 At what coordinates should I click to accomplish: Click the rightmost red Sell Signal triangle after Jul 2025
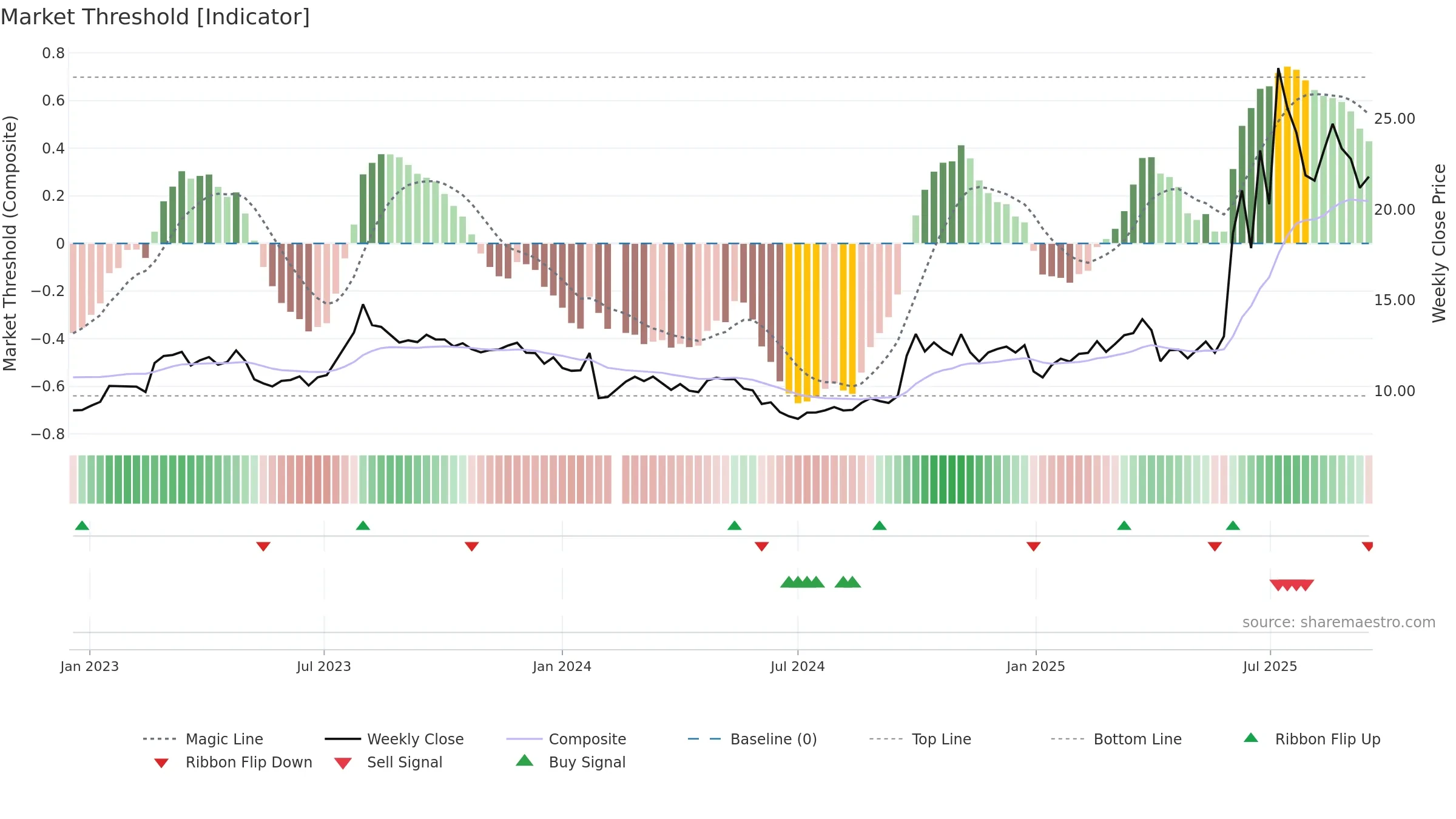point(1306,585)
